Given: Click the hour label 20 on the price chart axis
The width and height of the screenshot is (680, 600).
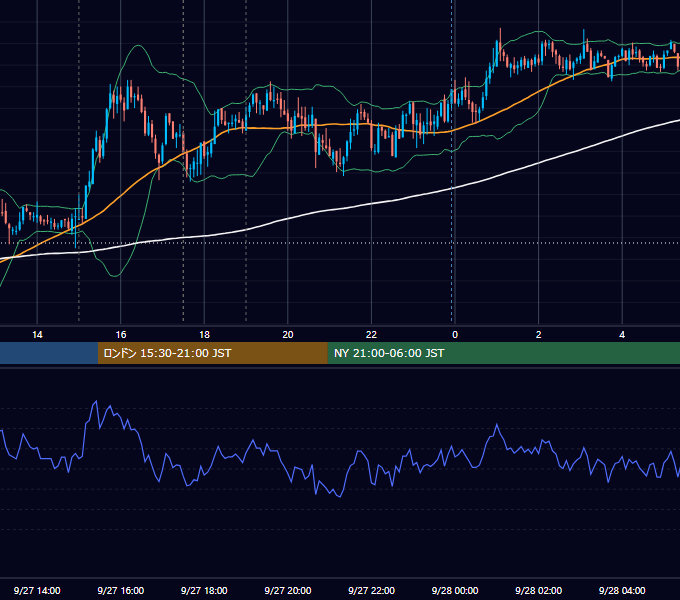Looking at the screenshot, I should pyautogui.click(x=288, y=335).
